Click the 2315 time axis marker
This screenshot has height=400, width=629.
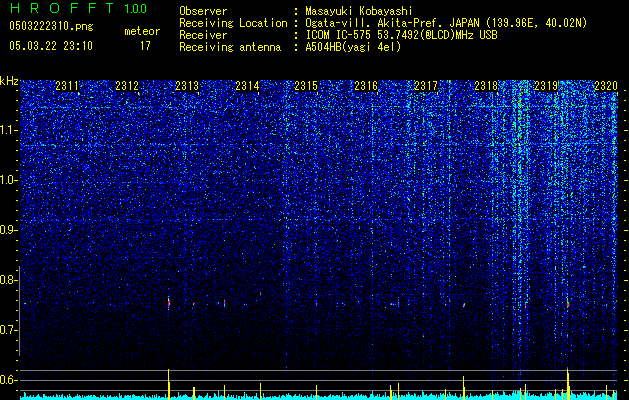(x=306, y=85)
